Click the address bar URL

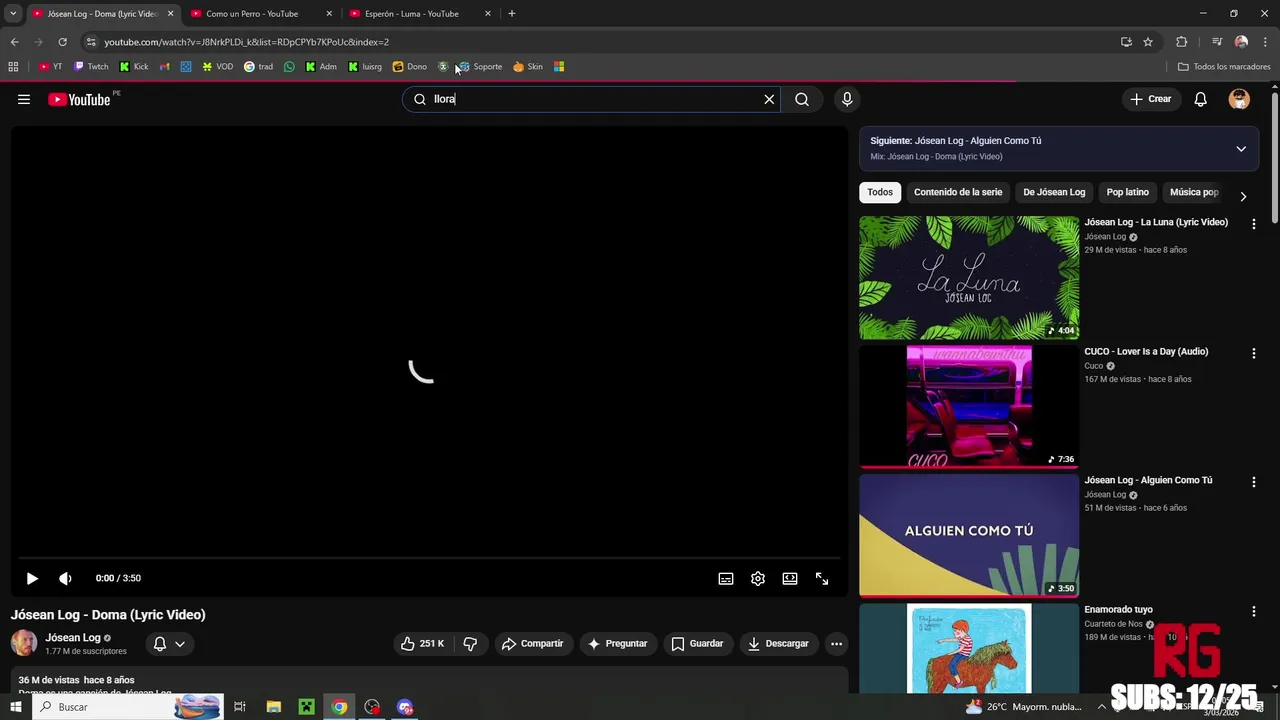246,42
